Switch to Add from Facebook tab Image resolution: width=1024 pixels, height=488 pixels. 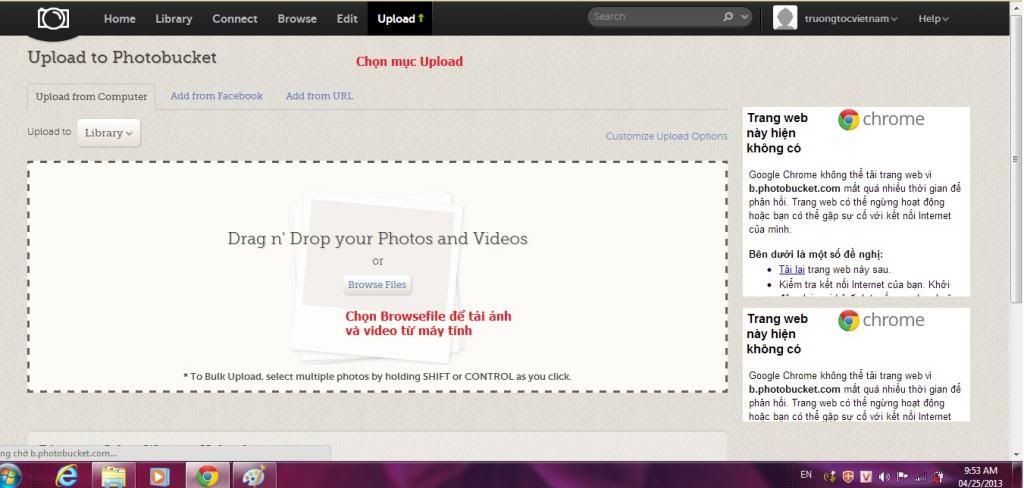[x=217, y=96]
